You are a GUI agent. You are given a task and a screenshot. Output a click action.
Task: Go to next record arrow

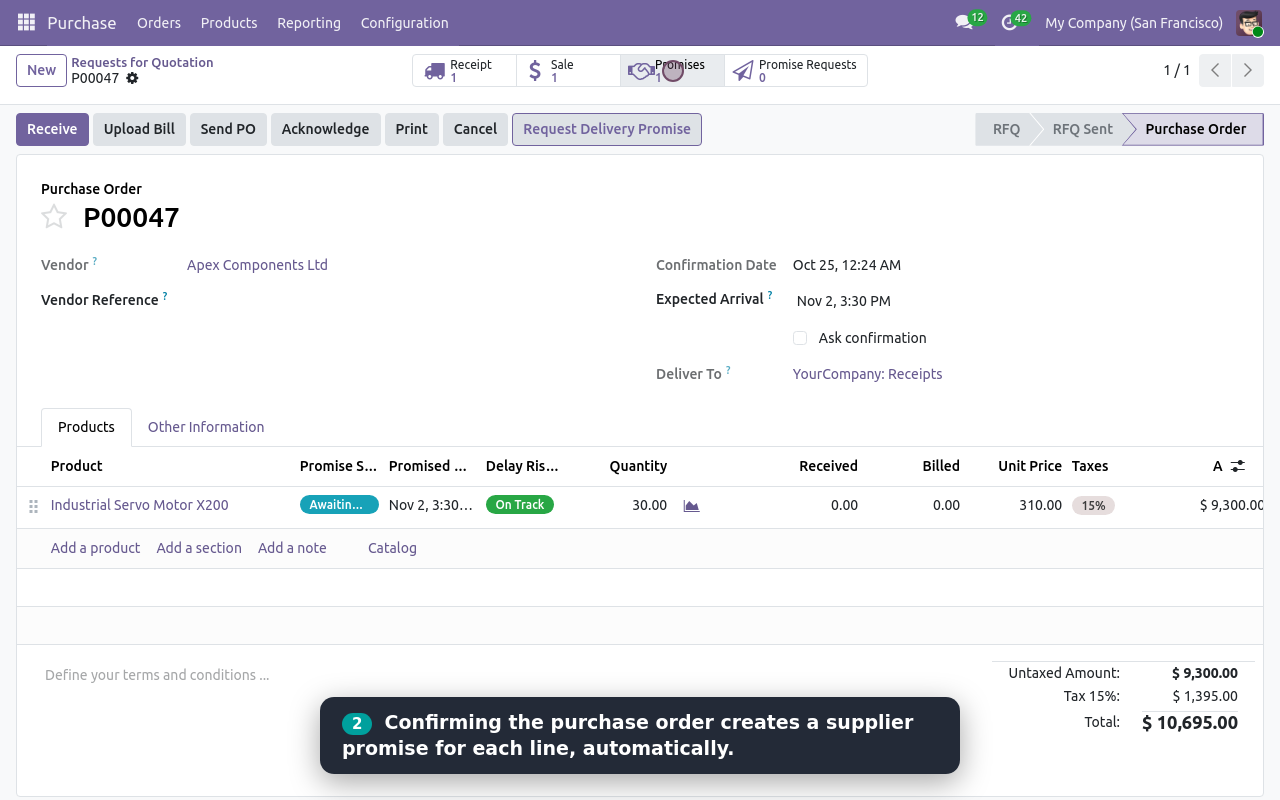click(x=1247, y=70)
